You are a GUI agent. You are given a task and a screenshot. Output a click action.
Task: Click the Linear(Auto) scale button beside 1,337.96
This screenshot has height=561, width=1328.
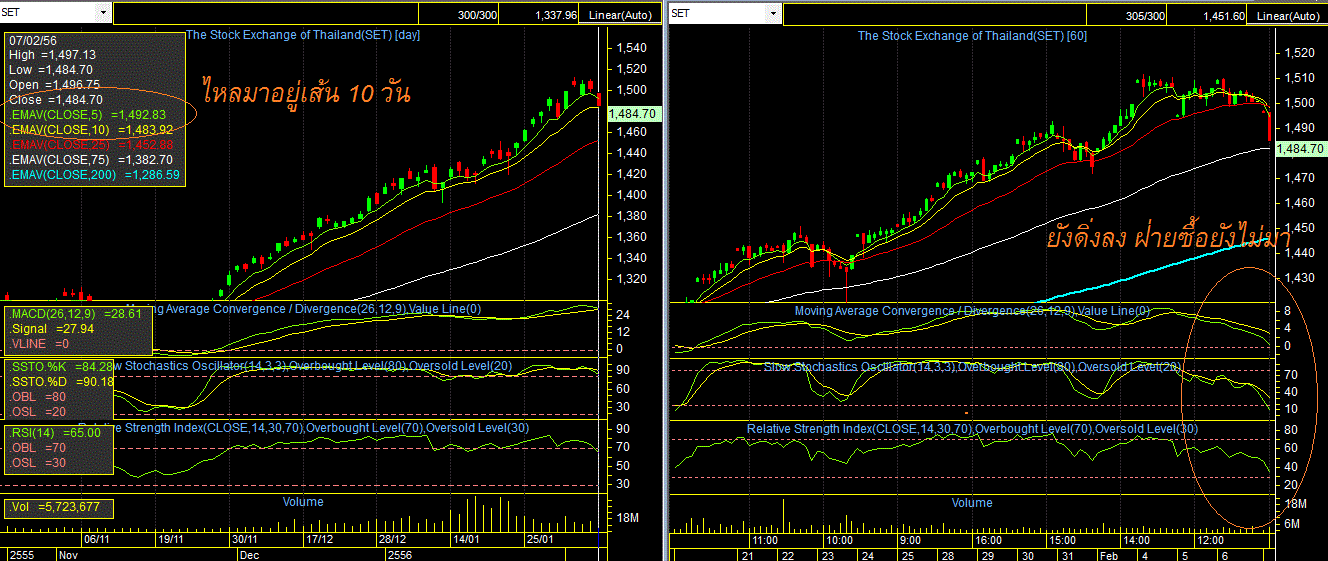[x=622, y=15]
